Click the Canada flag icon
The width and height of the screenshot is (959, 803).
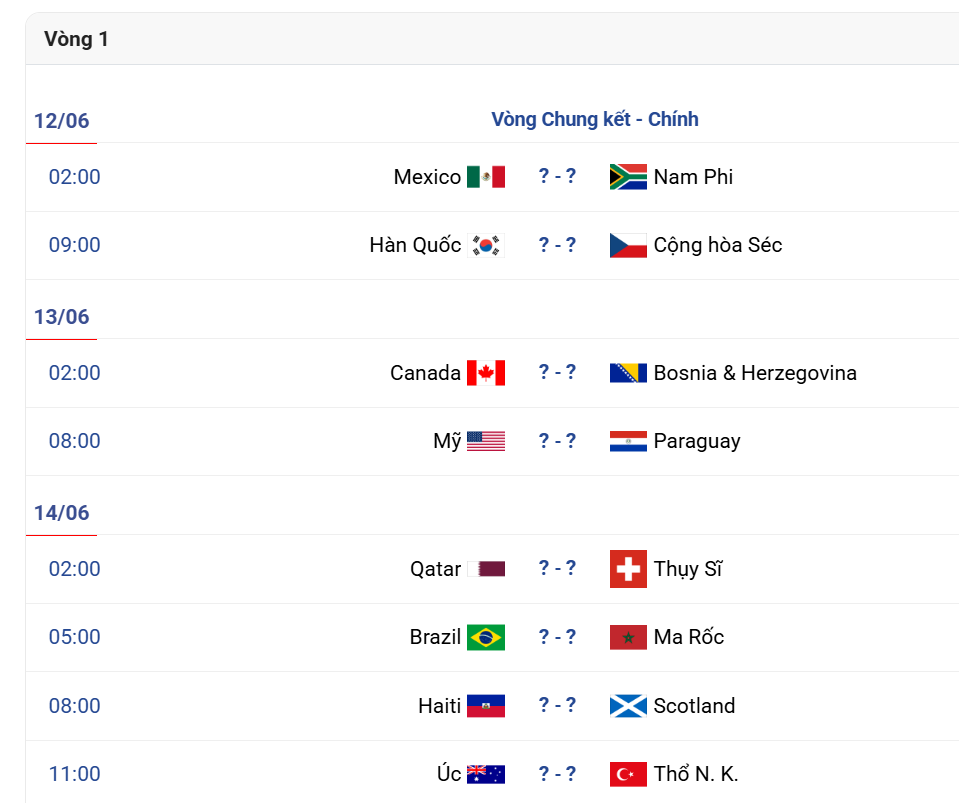click(486, 373)
